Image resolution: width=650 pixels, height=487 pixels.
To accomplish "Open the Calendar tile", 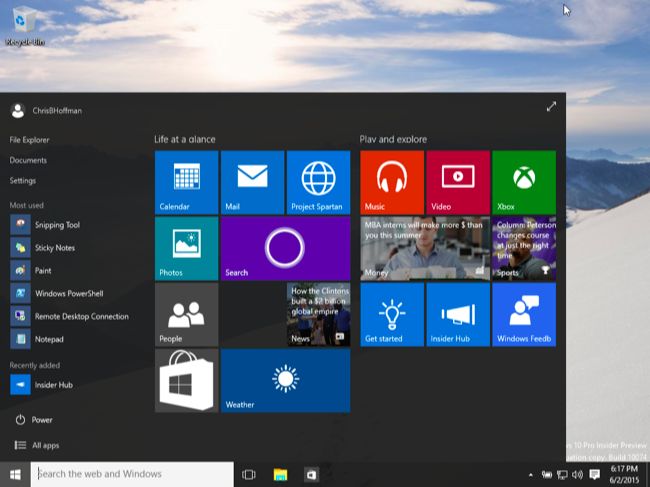I will tap(187, 182).
